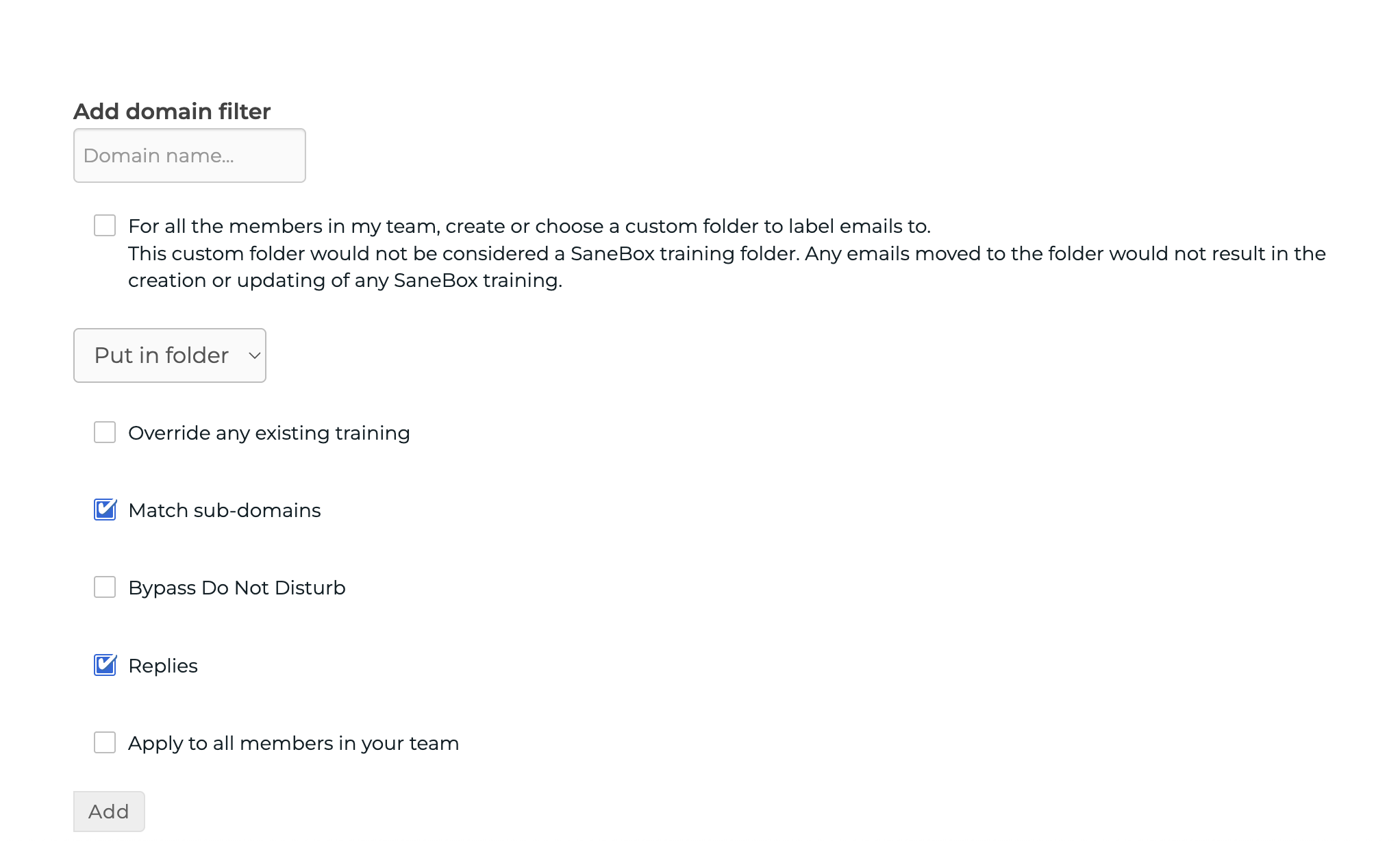This screenshot has height=841, width=1400.
Task: Click 'Apply to all members in your team' text
Action: (294, 743)
